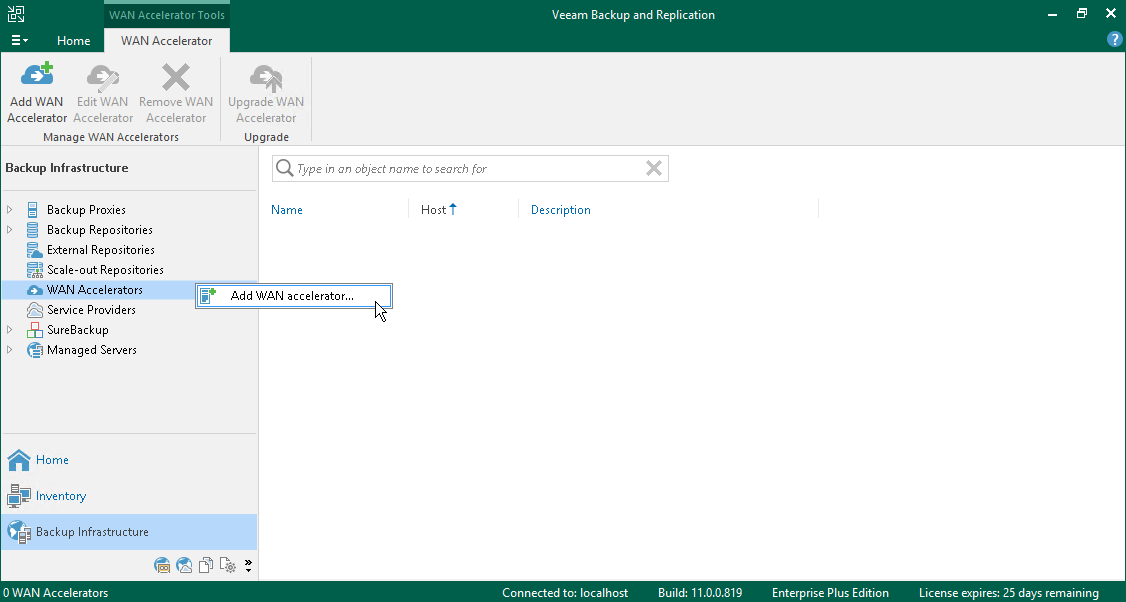This screenshot has height=602, width=1126.
Task: Click the 0 WAN Accelerators status text
Action: [55, 593]
